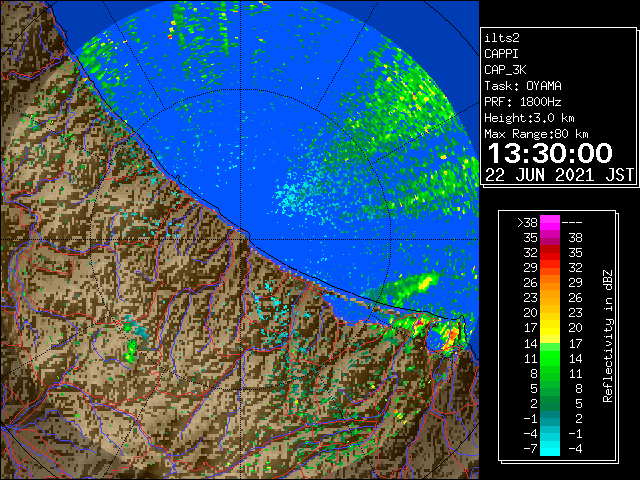Click the --- legend label beside magenta
Viewport: 640px width, 480px height.
click(x=572, y=223)
